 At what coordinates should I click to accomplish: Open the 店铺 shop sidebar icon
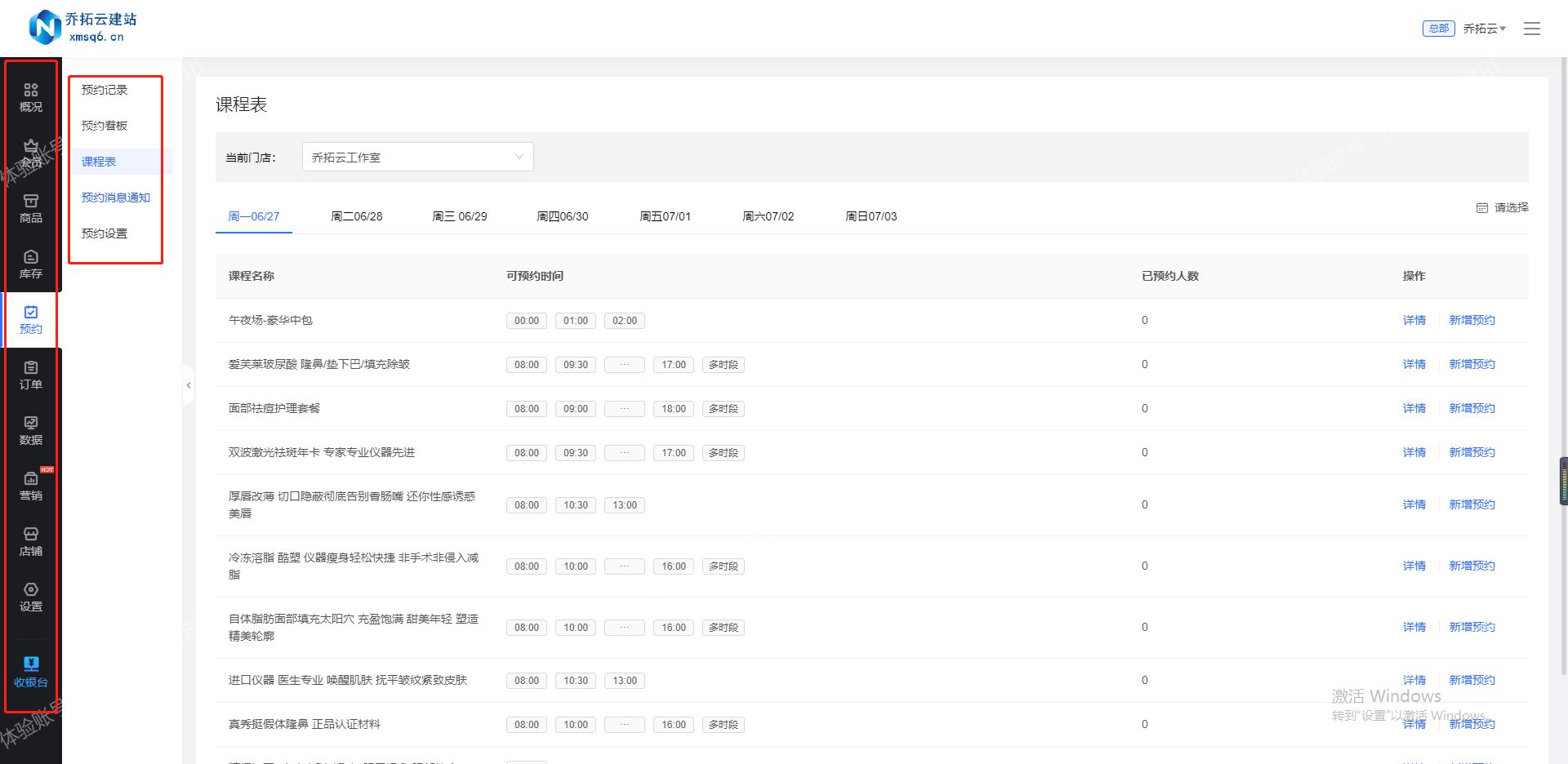coord(31,542)
